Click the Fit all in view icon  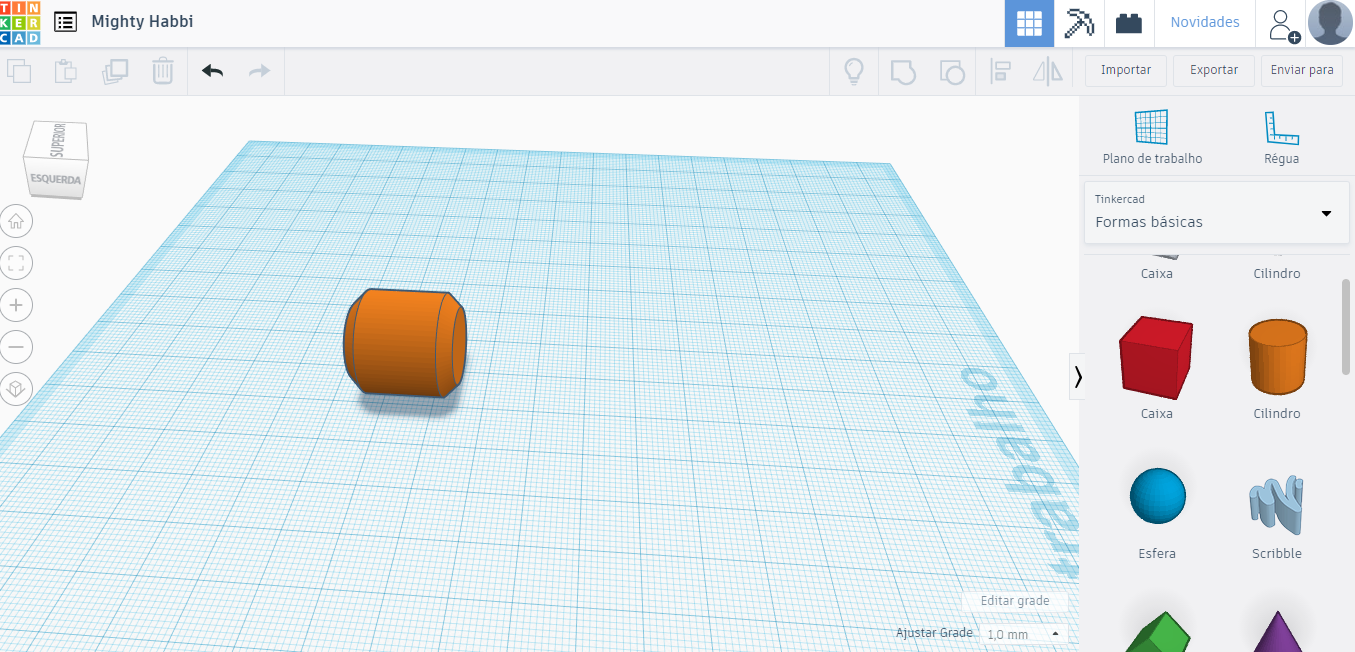(16, 263)
